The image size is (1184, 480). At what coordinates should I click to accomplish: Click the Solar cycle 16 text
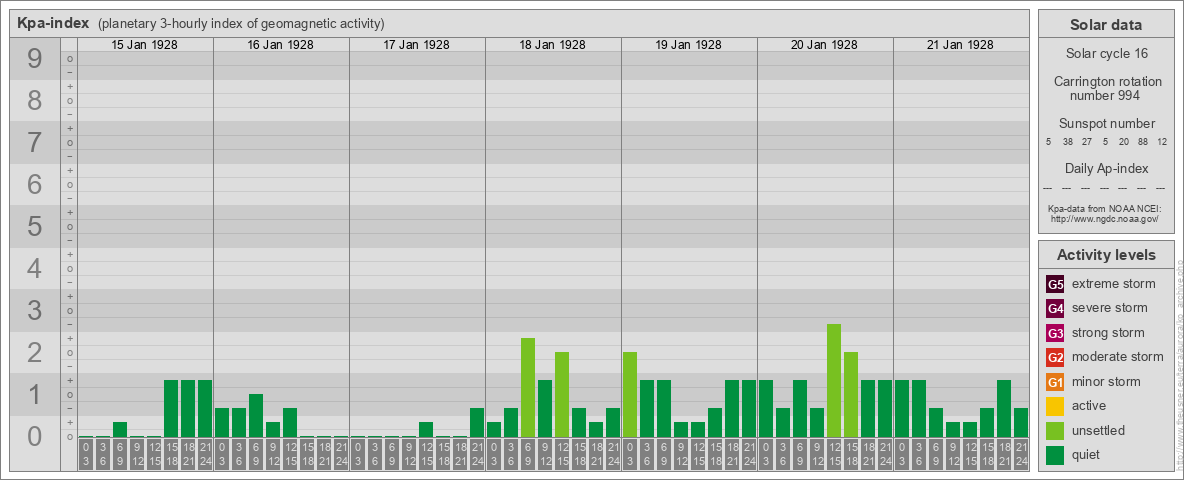click(1106, 54)
